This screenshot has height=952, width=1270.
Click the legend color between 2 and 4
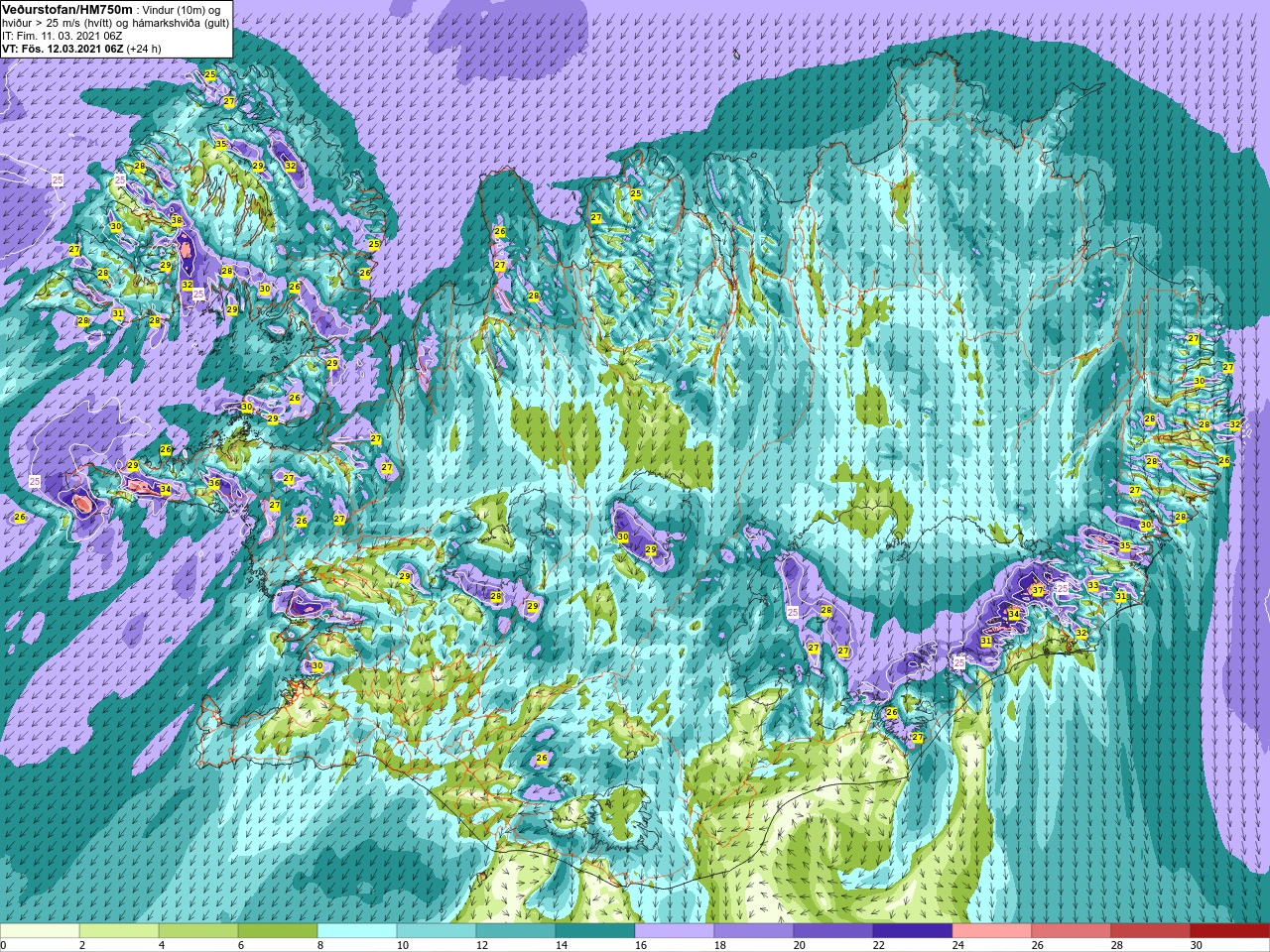119,931
